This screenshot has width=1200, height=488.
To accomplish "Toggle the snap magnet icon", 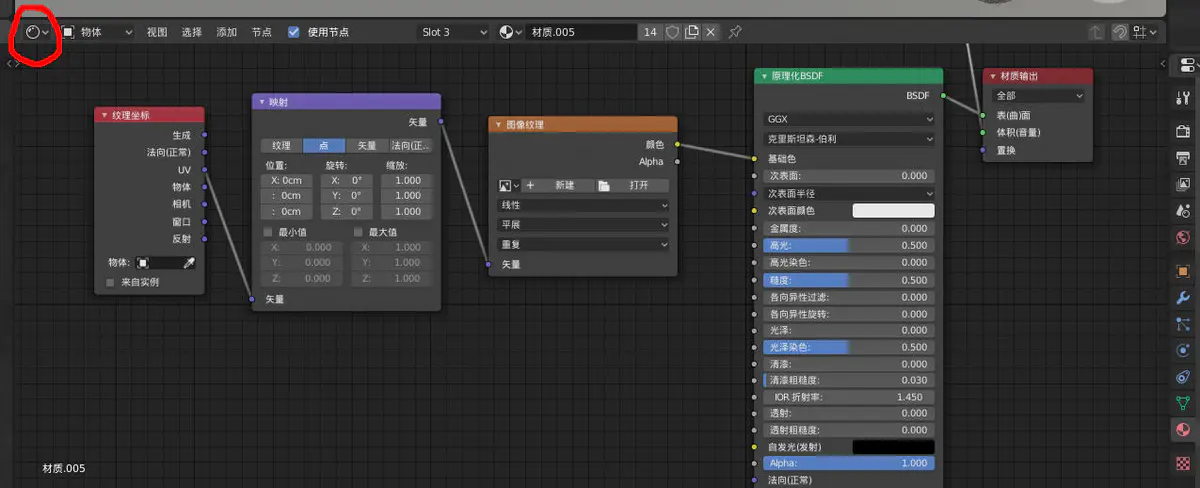I will pos(1121,32).
